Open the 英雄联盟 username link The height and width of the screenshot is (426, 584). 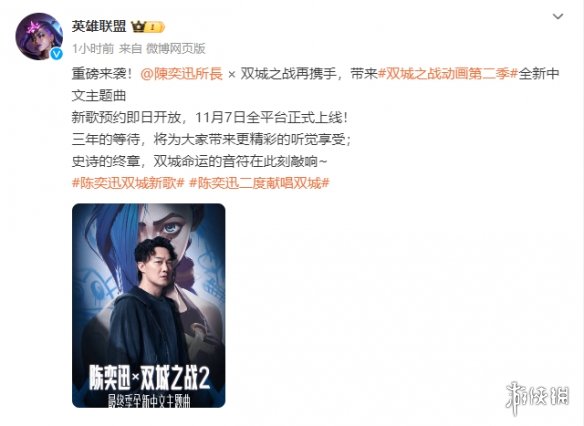point(99,26)
